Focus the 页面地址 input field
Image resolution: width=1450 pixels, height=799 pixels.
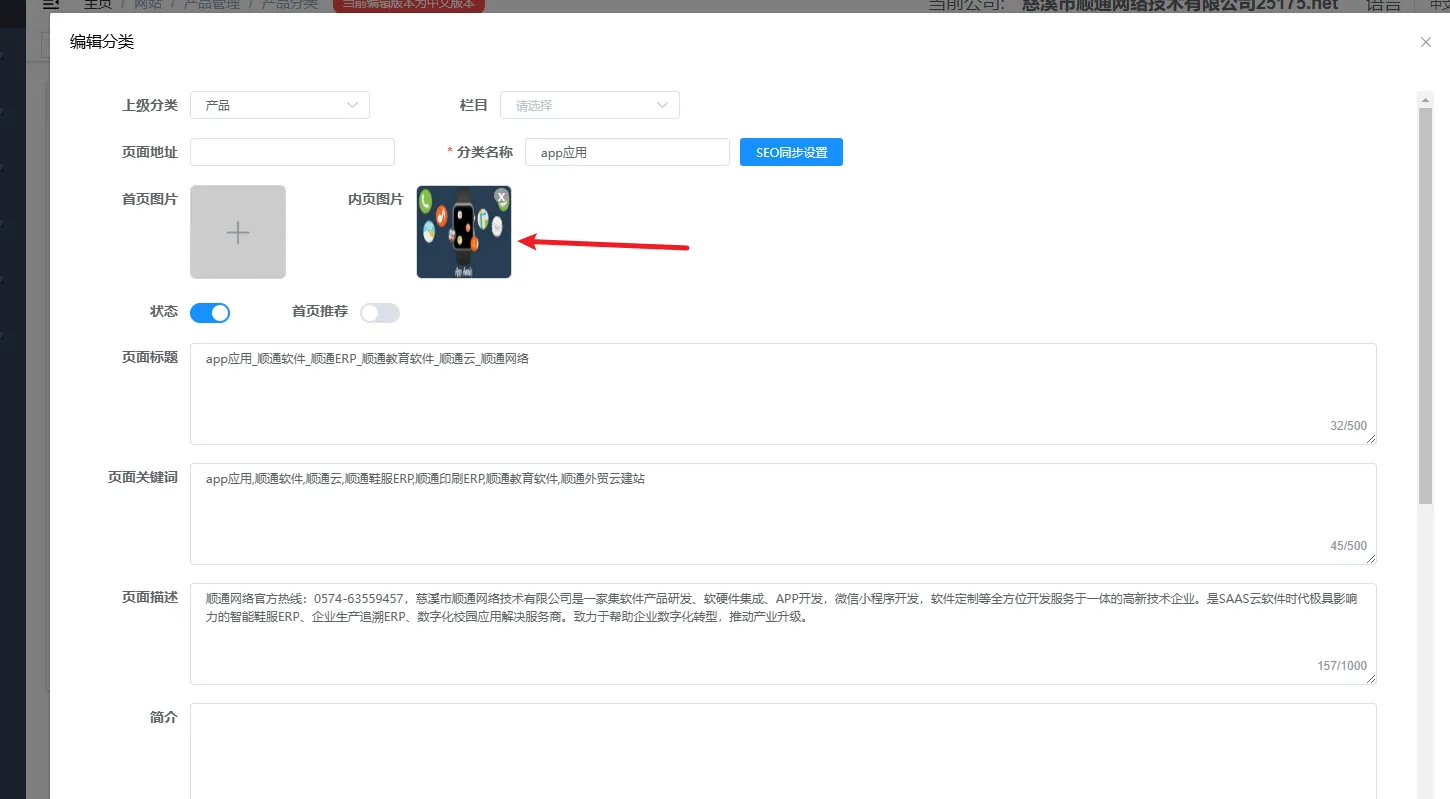tap(292, 152)
